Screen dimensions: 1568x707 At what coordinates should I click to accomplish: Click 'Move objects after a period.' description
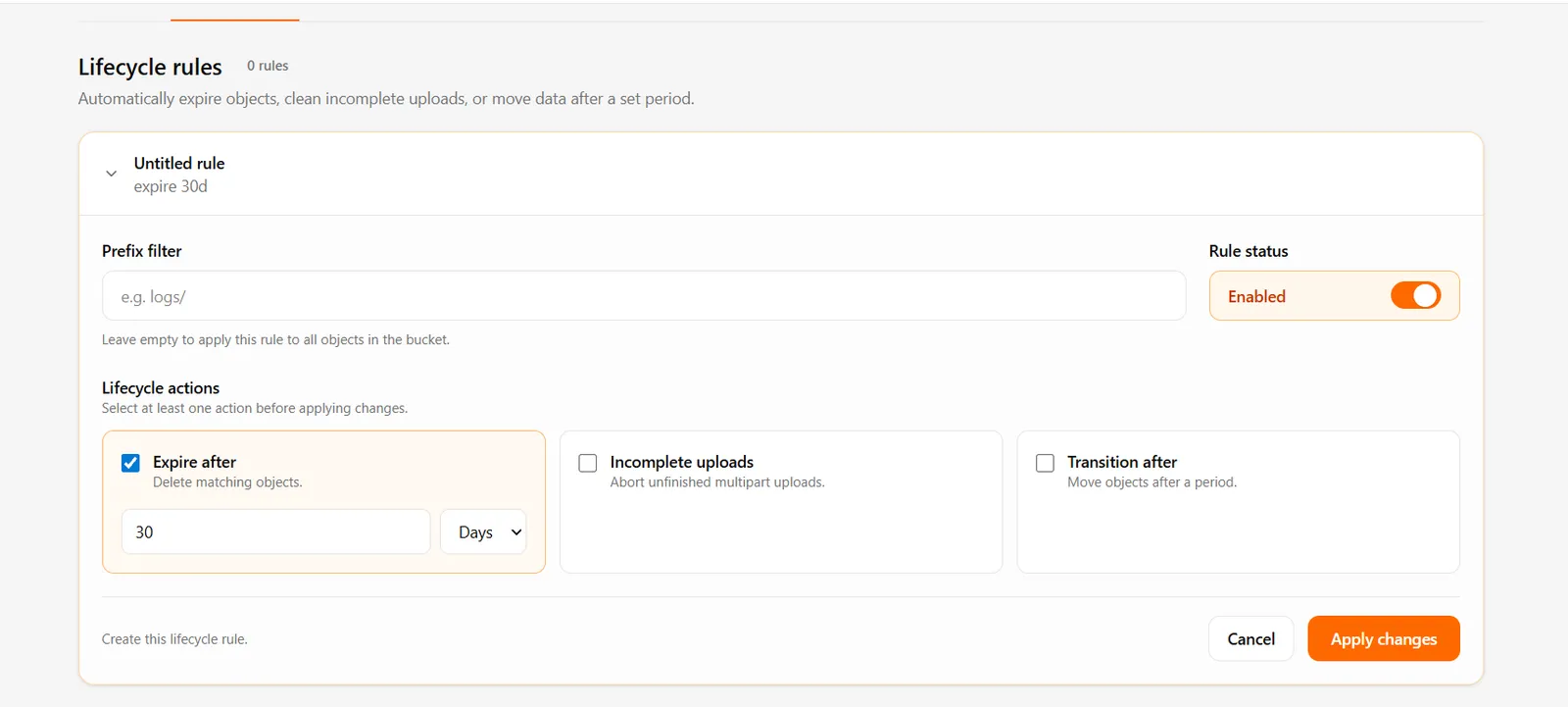tap(1151, 482)
